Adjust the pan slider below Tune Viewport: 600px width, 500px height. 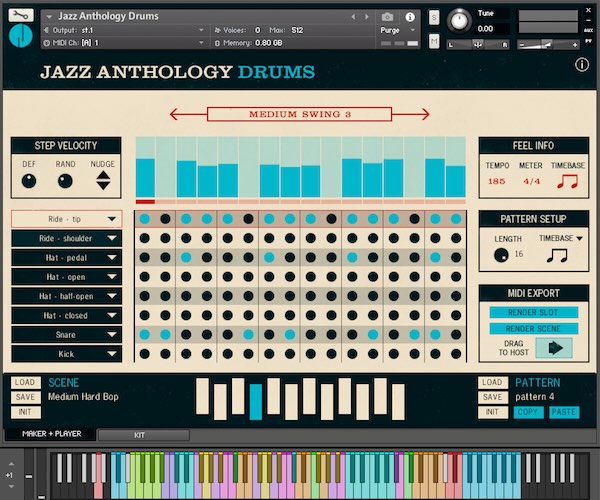tap(478, 45)
